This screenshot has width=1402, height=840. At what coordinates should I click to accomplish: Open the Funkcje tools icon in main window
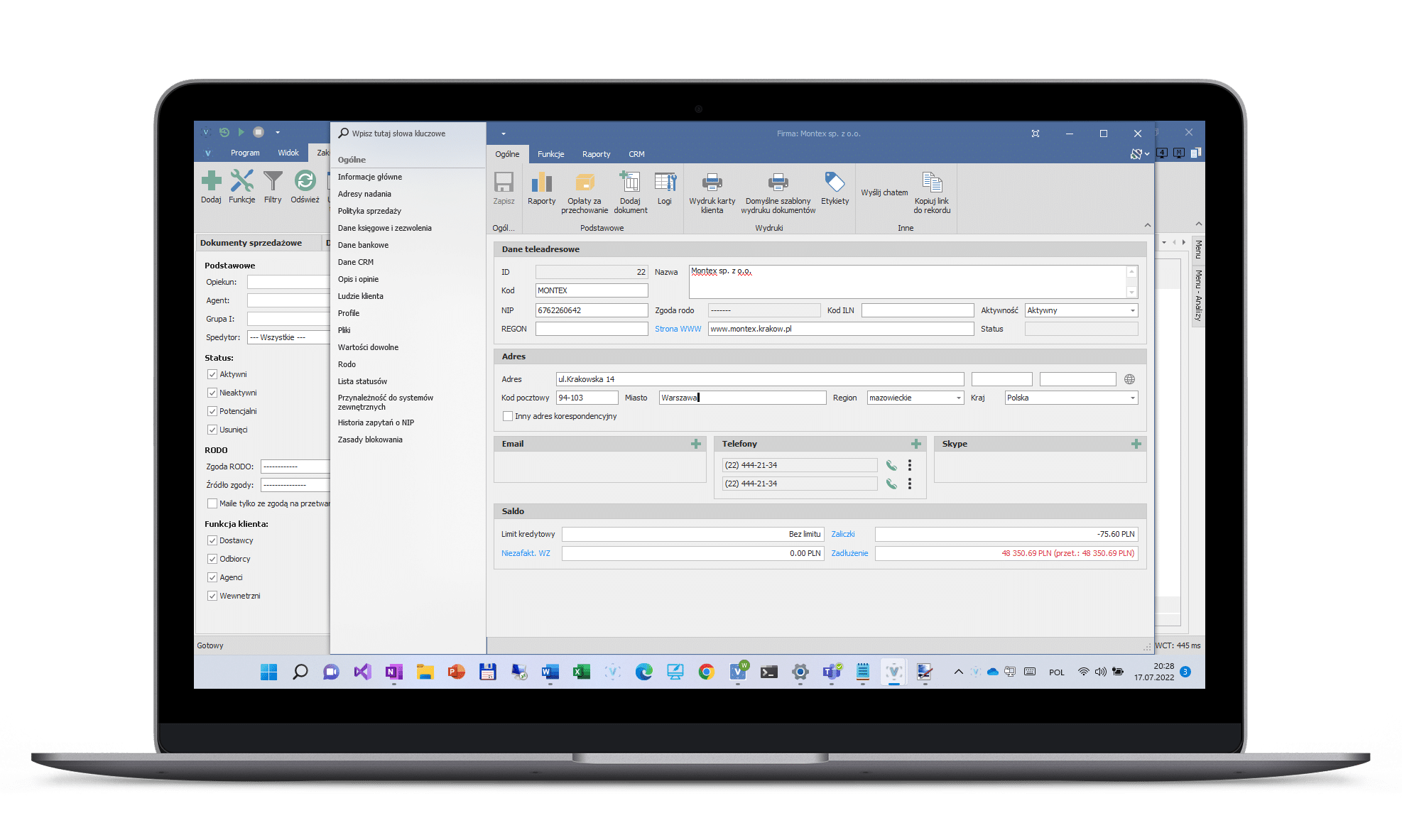(241, 181)
